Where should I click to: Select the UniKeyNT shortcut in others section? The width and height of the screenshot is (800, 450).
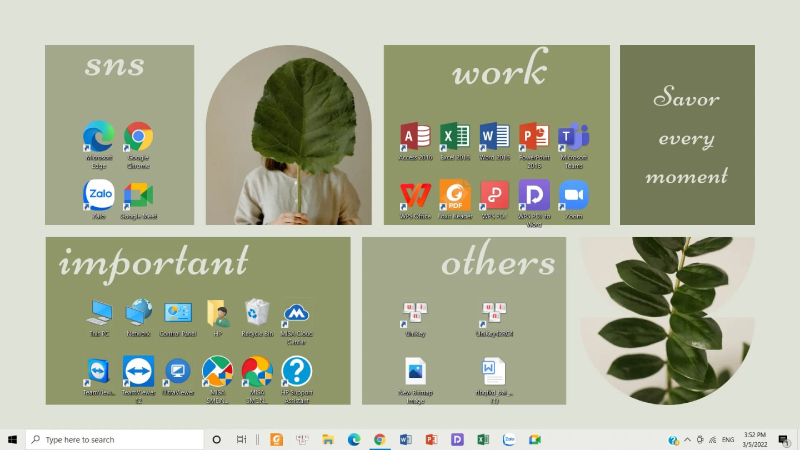pyautogui.click(x=494, y=318)
